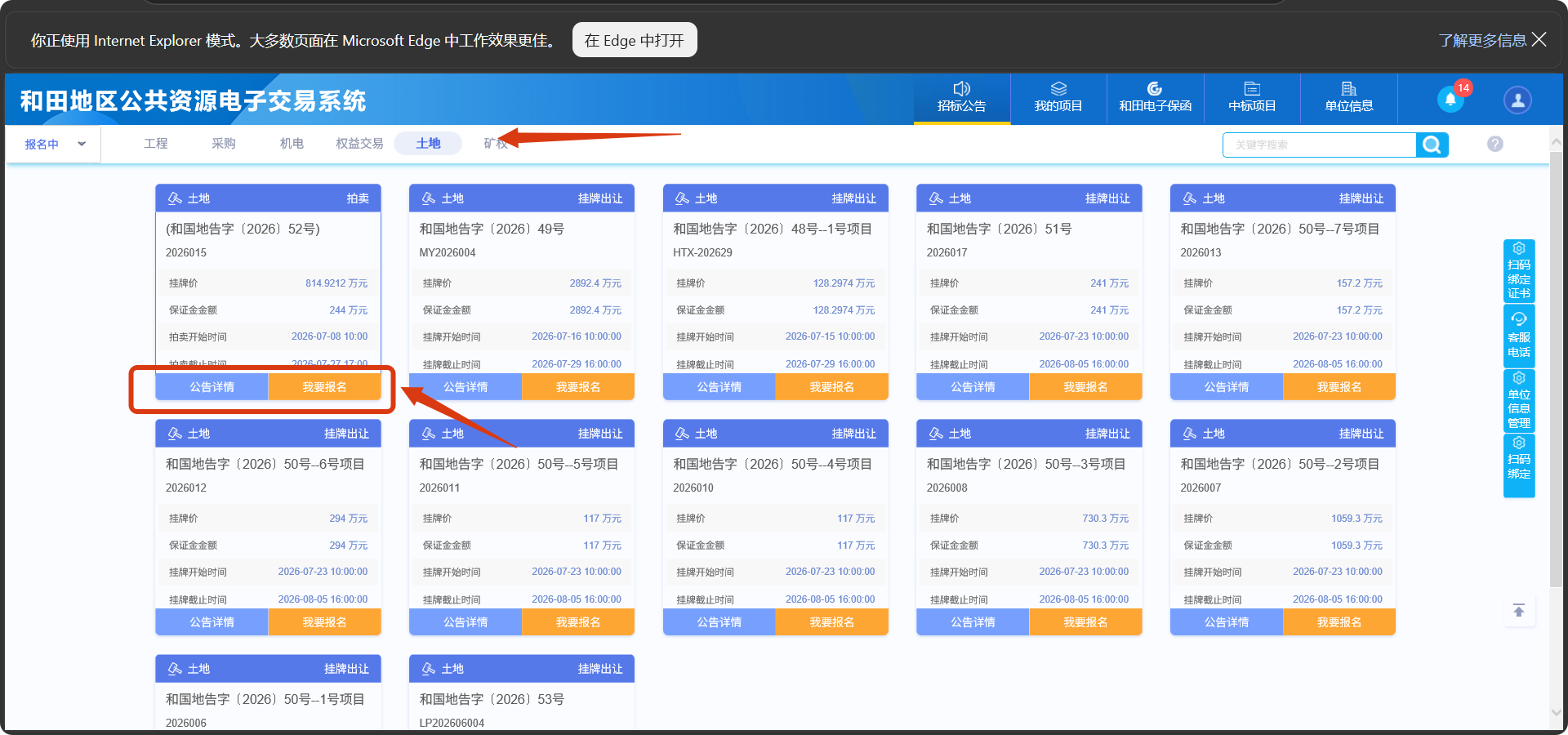Click the land icon on 53号 card header
The height and width of the screenshot is (735, 1568).
coord(429,669)
